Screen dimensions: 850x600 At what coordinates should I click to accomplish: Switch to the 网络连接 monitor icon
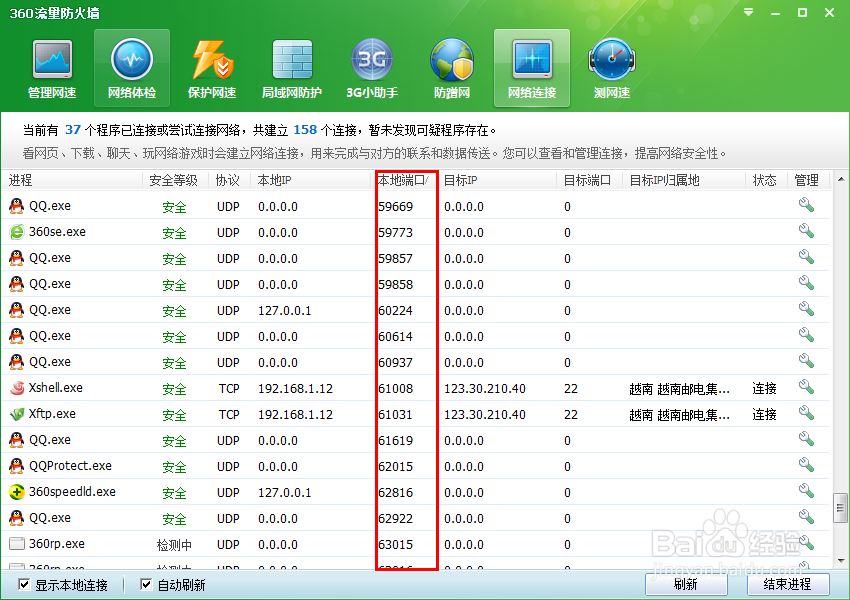(x=532, y=69)
